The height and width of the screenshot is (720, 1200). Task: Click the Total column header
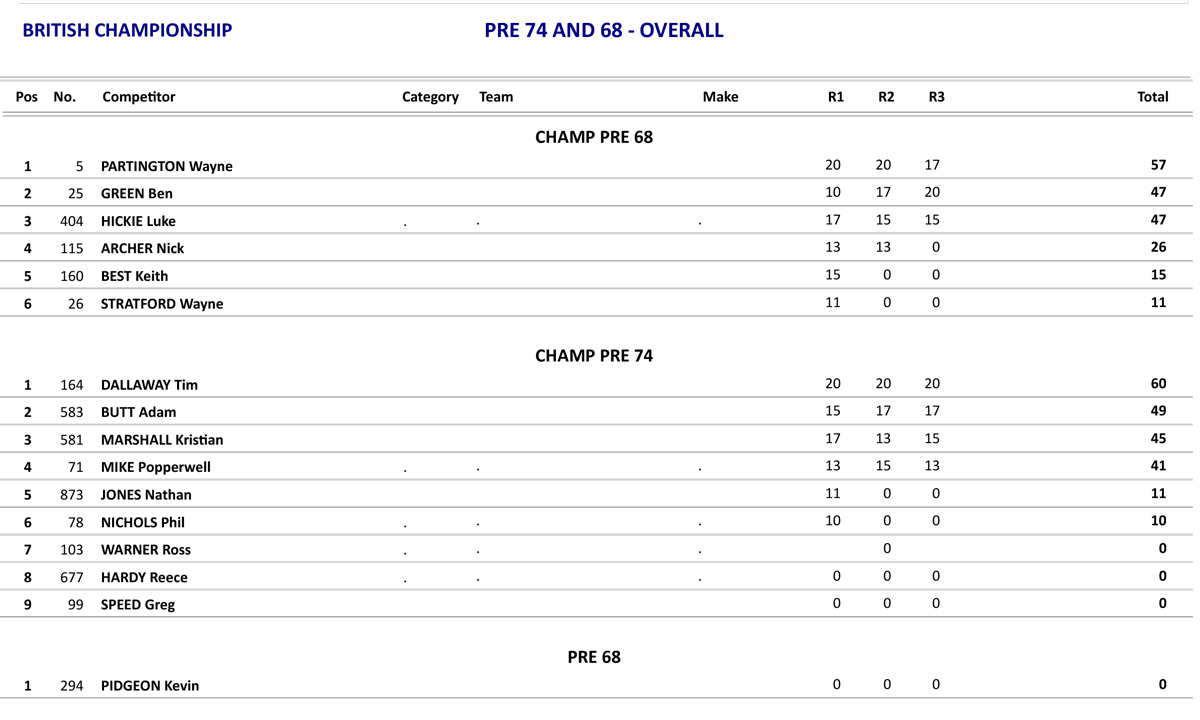(1152, 97)
